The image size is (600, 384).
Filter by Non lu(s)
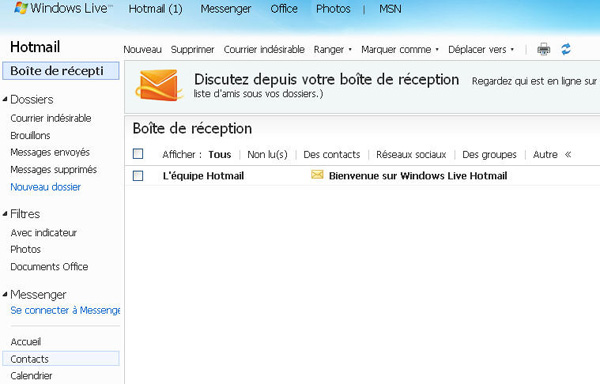(267, 155)
